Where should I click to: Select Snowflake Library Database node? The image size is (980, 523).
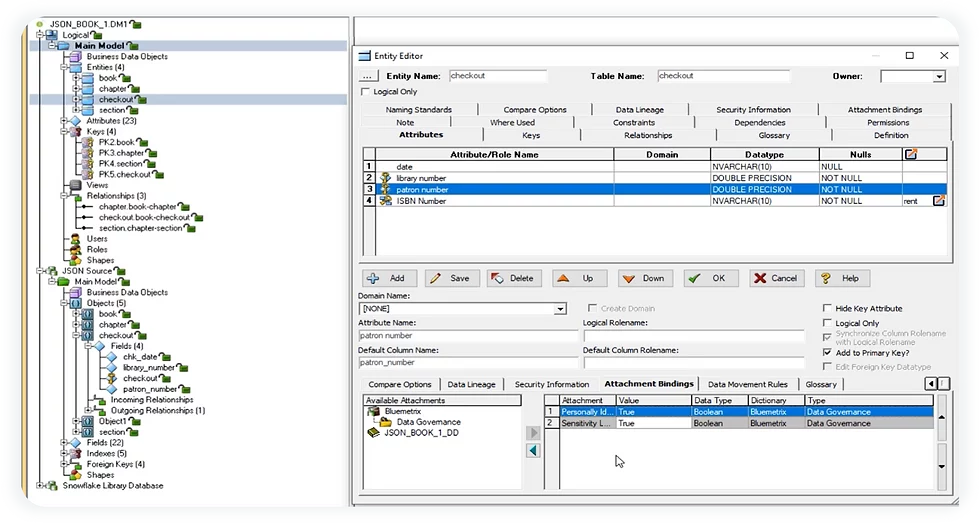click(x=112, y=486)
